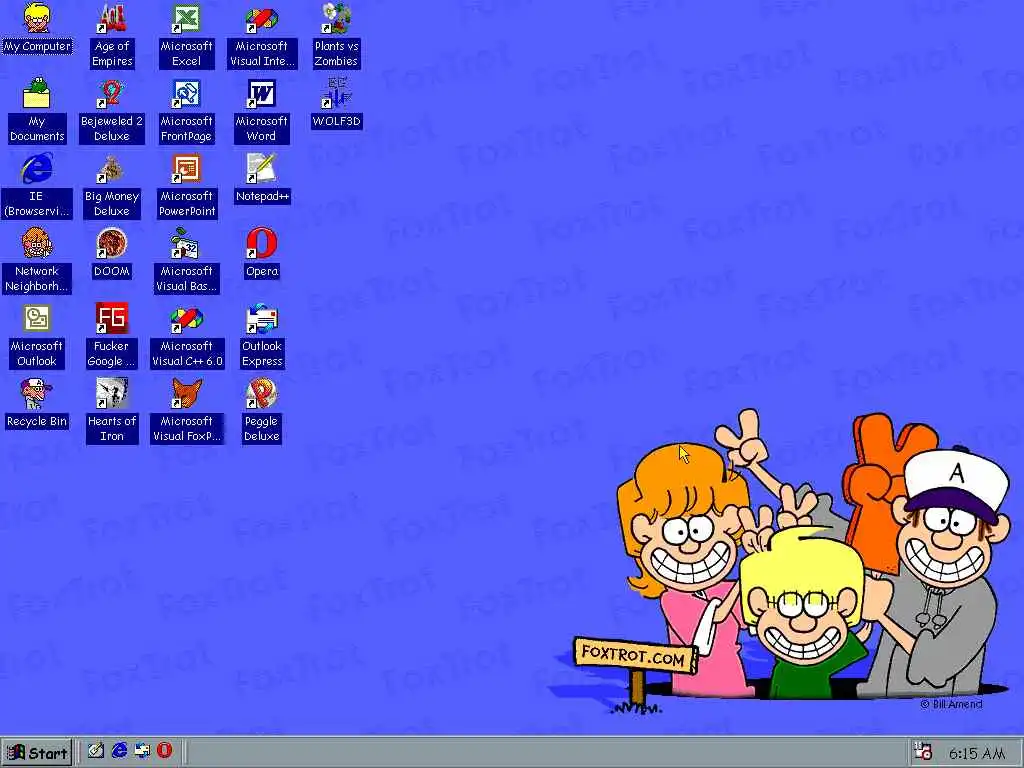Click Show Desktop in the Quick Launch bar
The image size is (1024, 768).
(96, 751)
